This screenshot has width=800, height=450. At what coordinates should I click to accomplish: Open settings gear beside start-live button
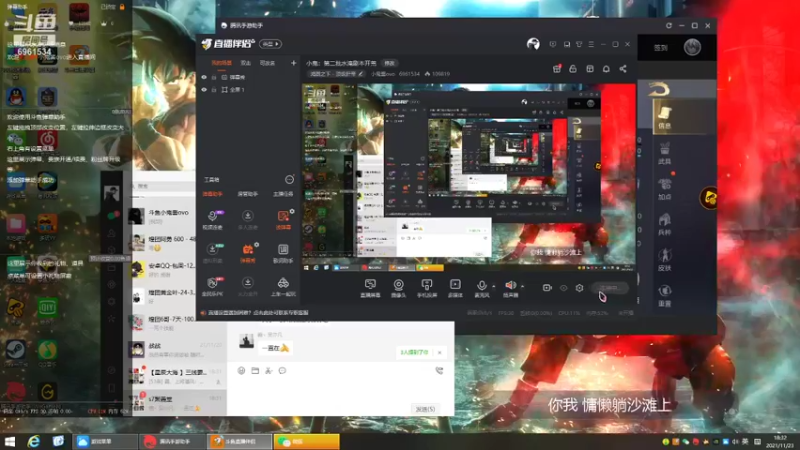click(x=580, y=288)
